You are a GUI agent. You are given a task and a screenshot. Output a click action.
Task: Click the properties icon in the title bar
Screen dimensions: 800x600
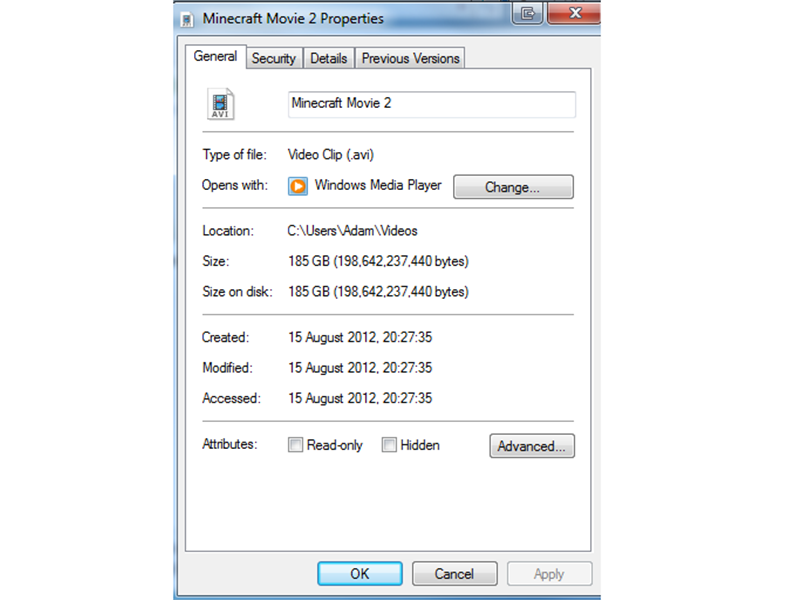click(x=185, y=17)
